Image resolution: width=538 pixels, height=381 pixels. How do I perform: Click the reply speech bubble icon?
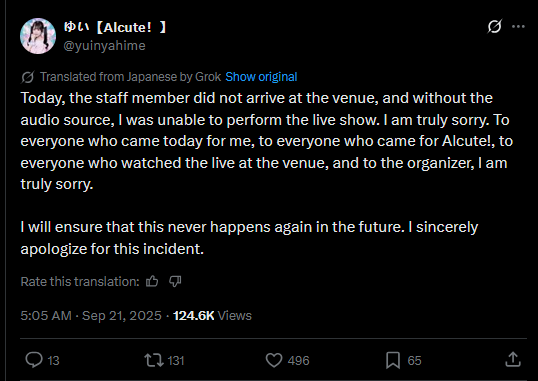34,360
